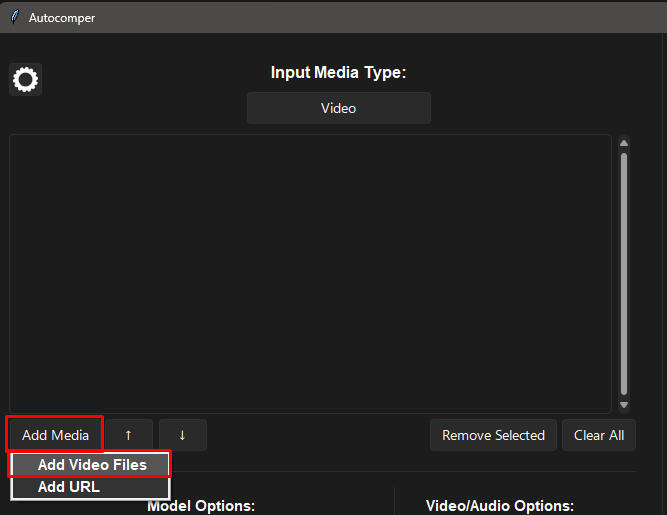Open settings with the gear icon
This screenshot has height=515, width=667.
click(x=25, y=79)
